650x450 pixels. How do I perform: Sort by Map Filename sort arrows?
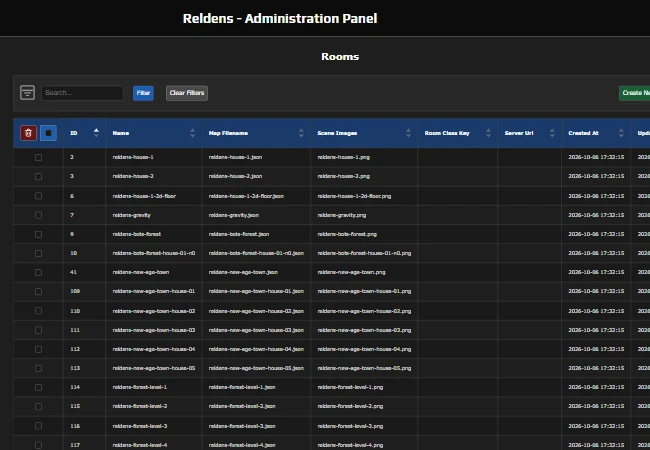tap(301, 133)
